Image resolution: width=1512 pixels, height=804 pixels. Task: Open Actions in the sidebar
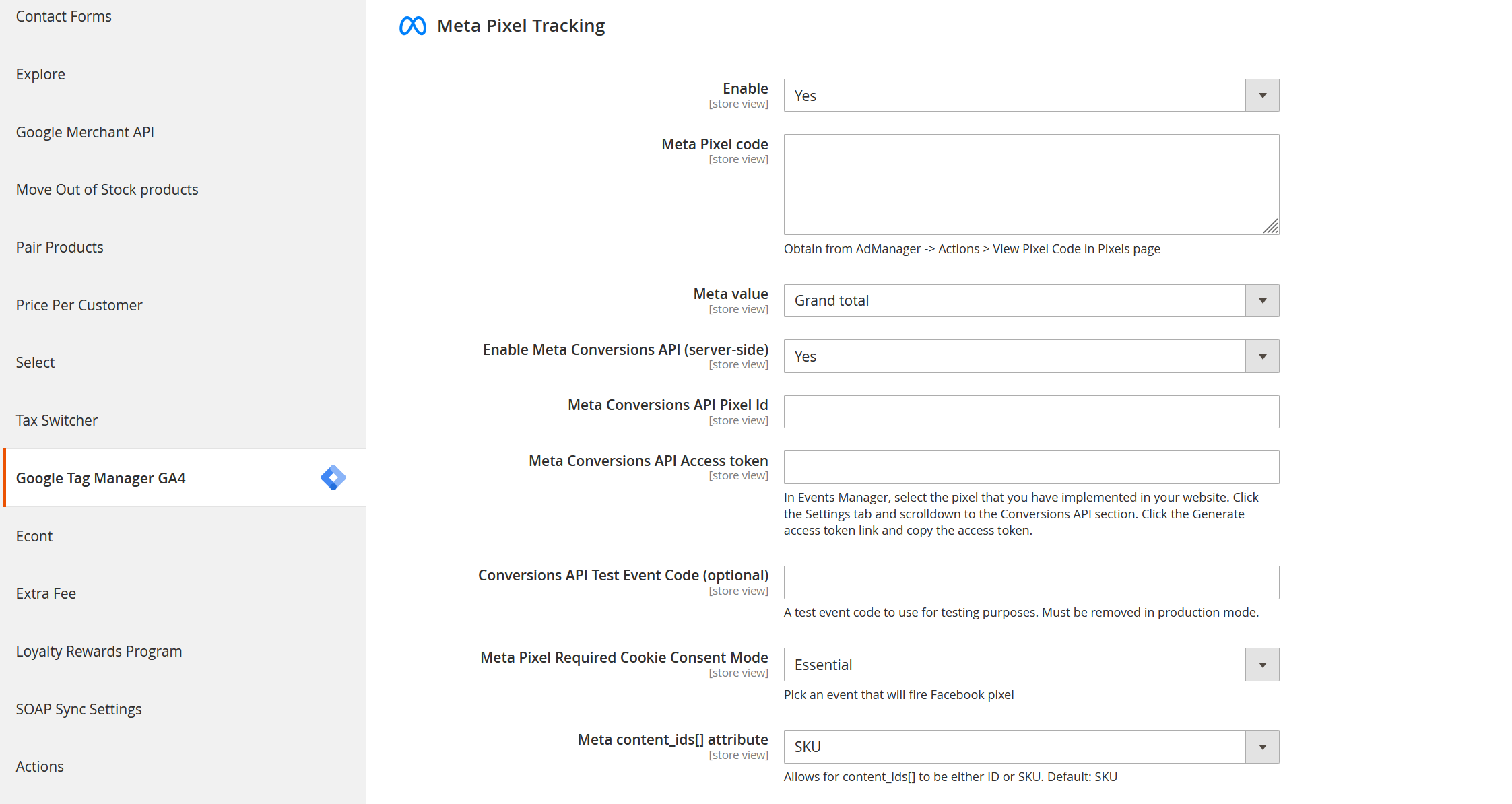coord(40,766)
